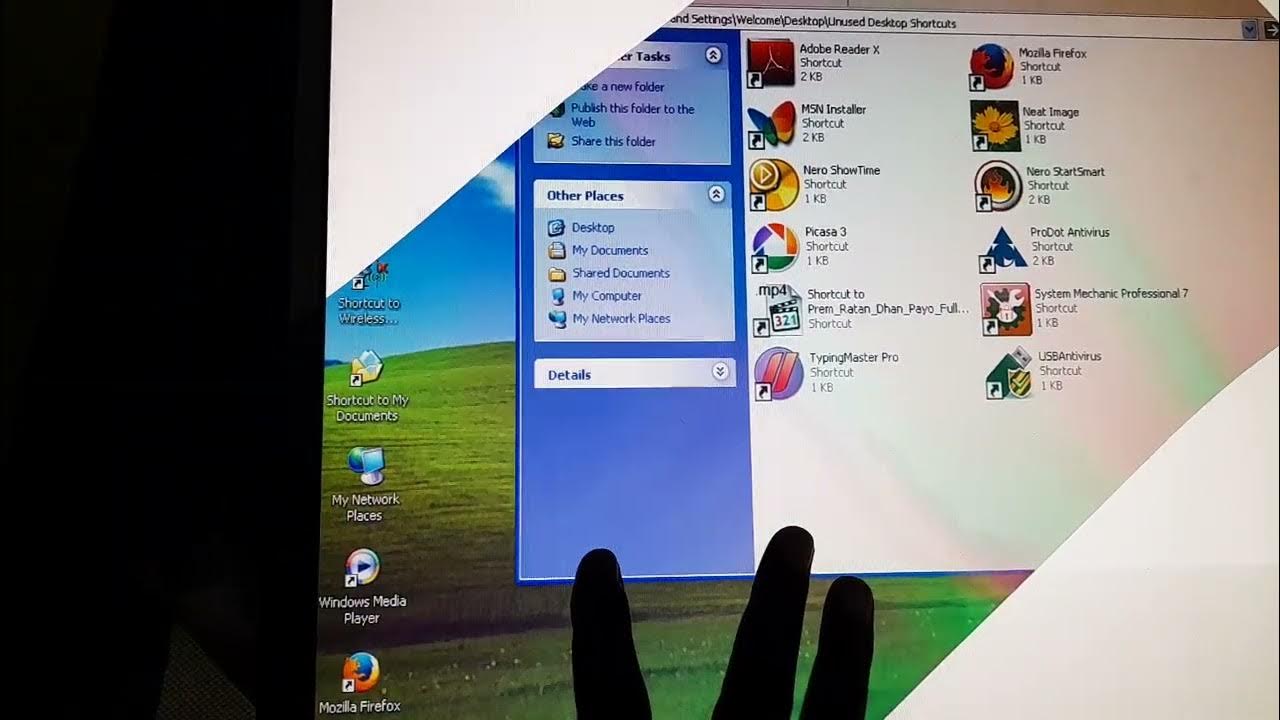The height and width of the screenshot is (720, 1280).
Task: Select the USBAntivirus shortcut icon
Action: click(x=1009, y=373)
